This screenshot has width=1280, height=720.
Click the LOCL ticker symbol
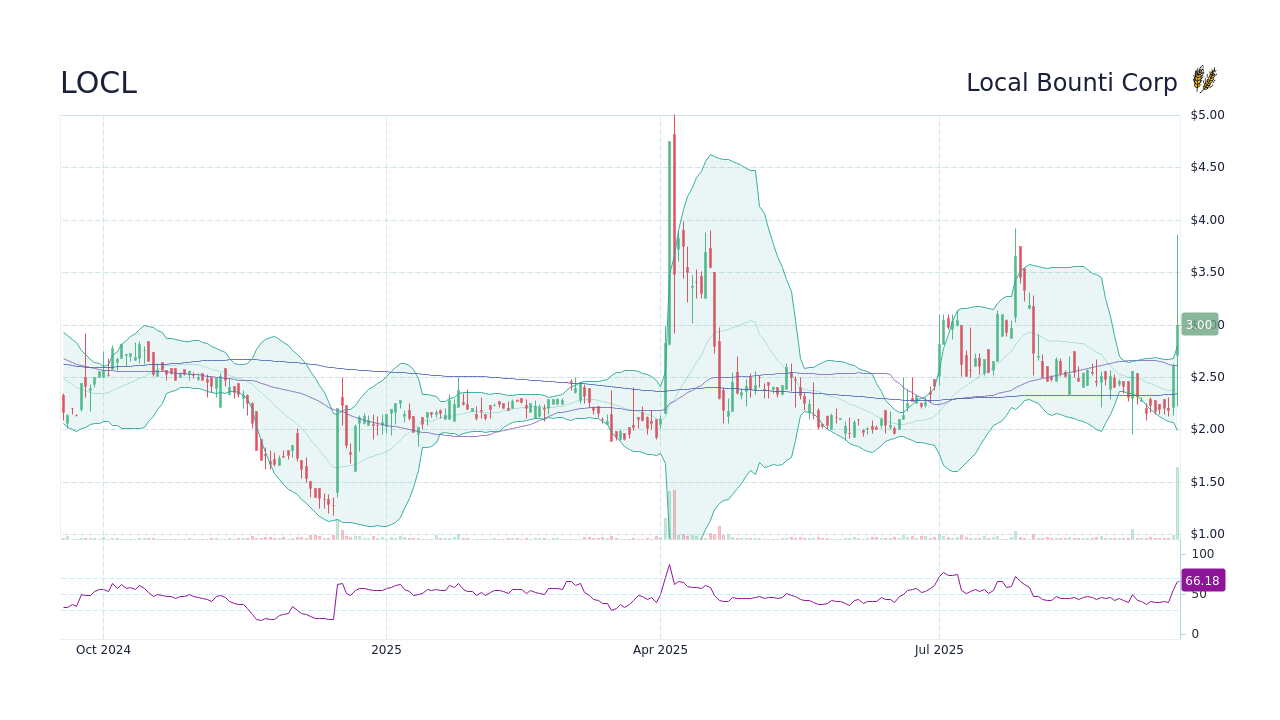(x=98, y=83)
